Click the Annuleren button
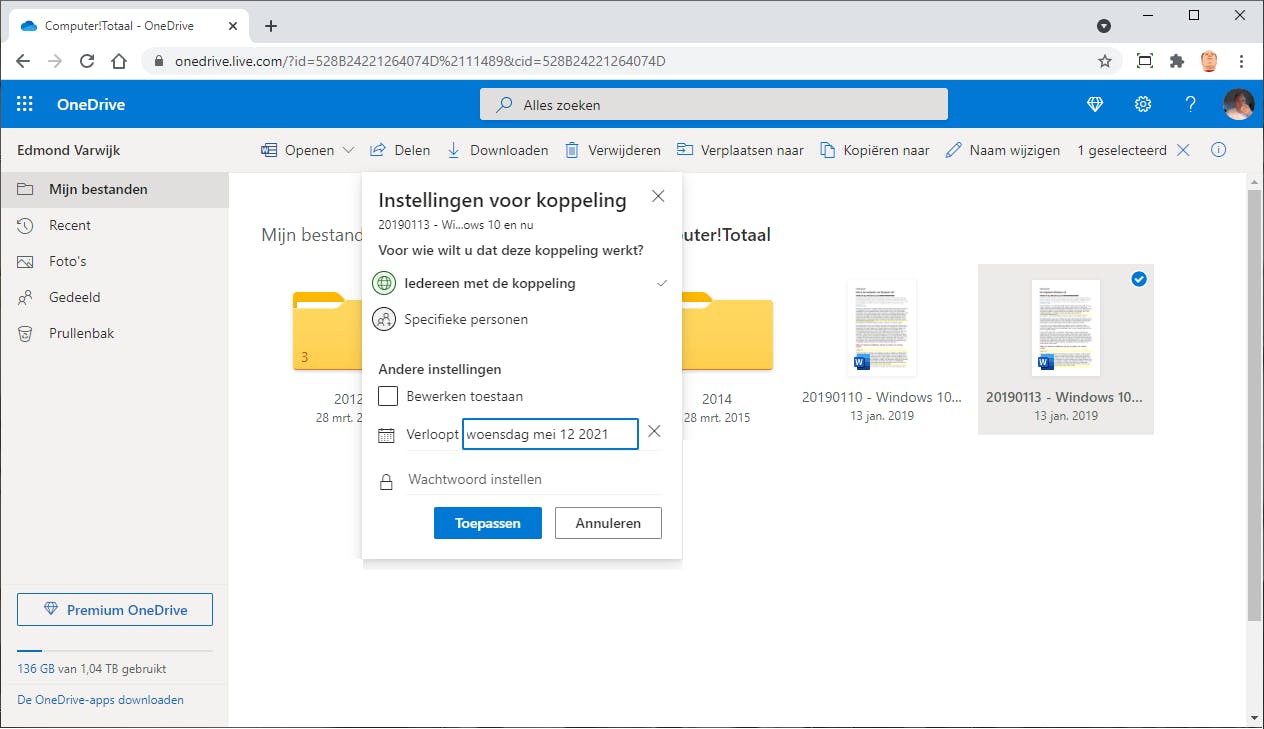 [608, 523]
